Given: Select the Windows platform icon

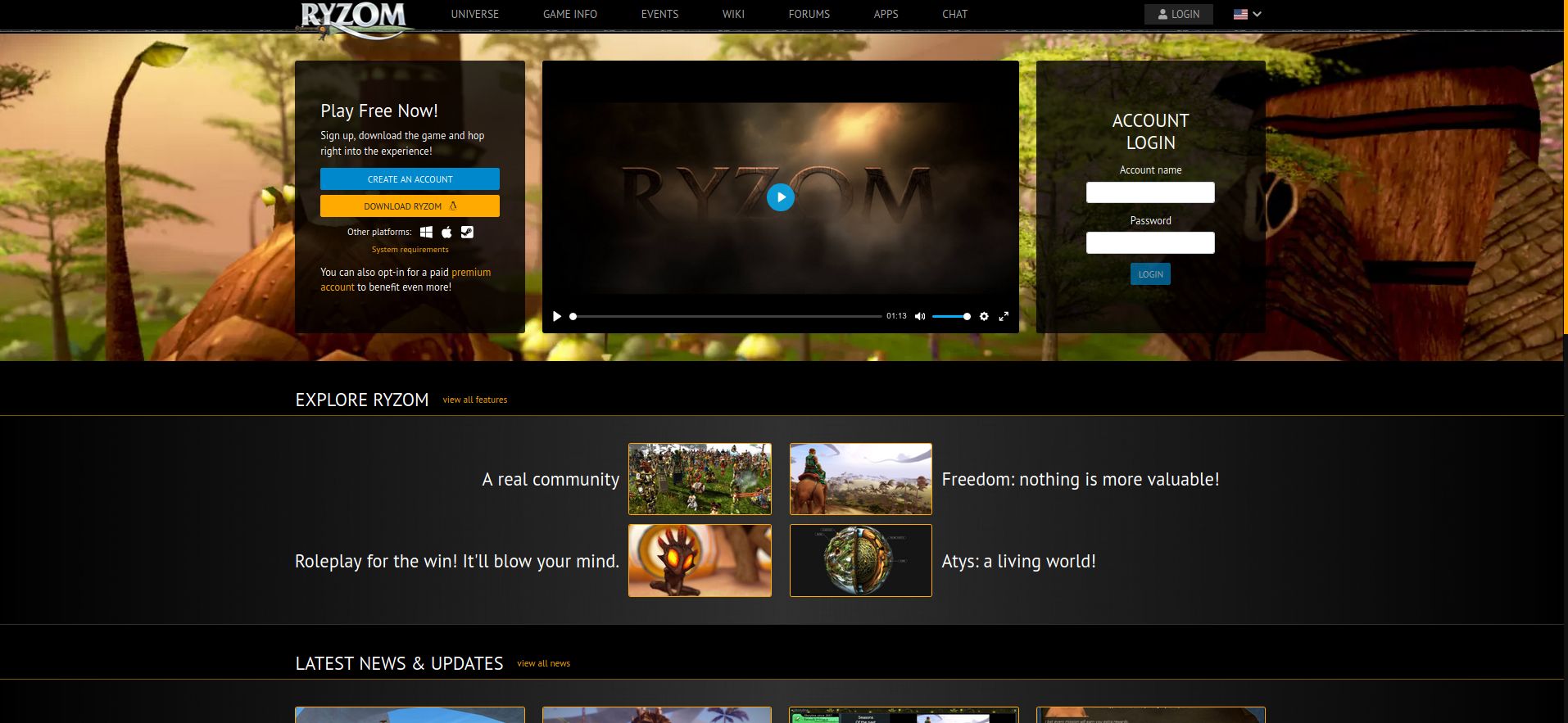Looking at the screenshot, I should [426, 233].
